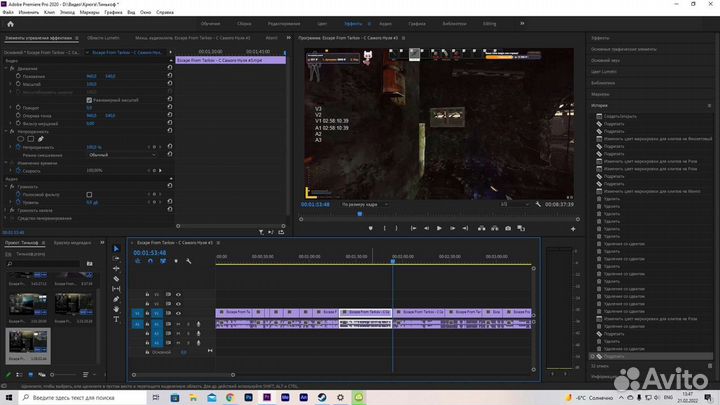
Task: Collapse the Motion effect group
Action: 6,68
